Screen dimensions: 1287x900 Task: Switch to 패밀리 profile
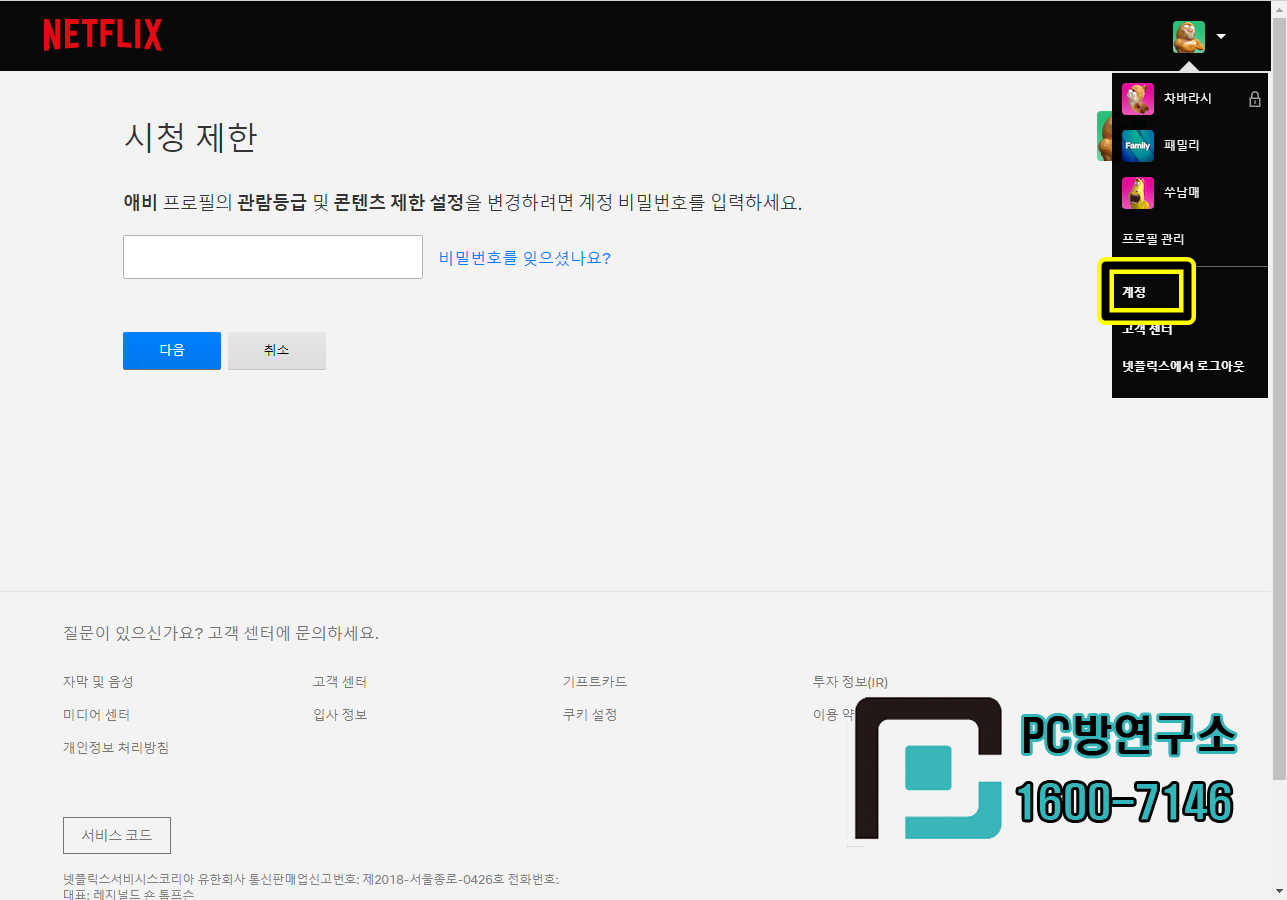[x=1181, y=146]
